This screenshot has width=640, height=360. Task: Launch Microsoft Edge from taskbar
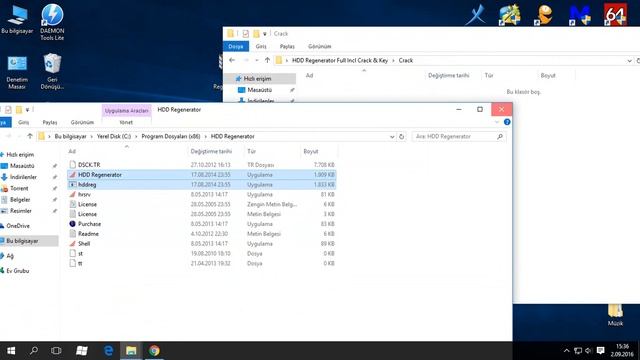tap(108, 351)
